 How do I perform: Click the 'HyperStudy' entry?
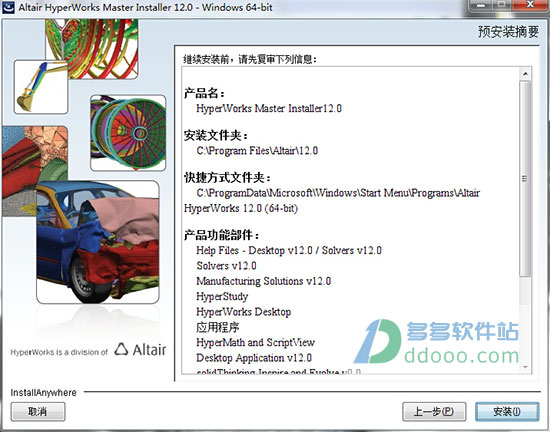pyautogui.click(x=222, y=297)
